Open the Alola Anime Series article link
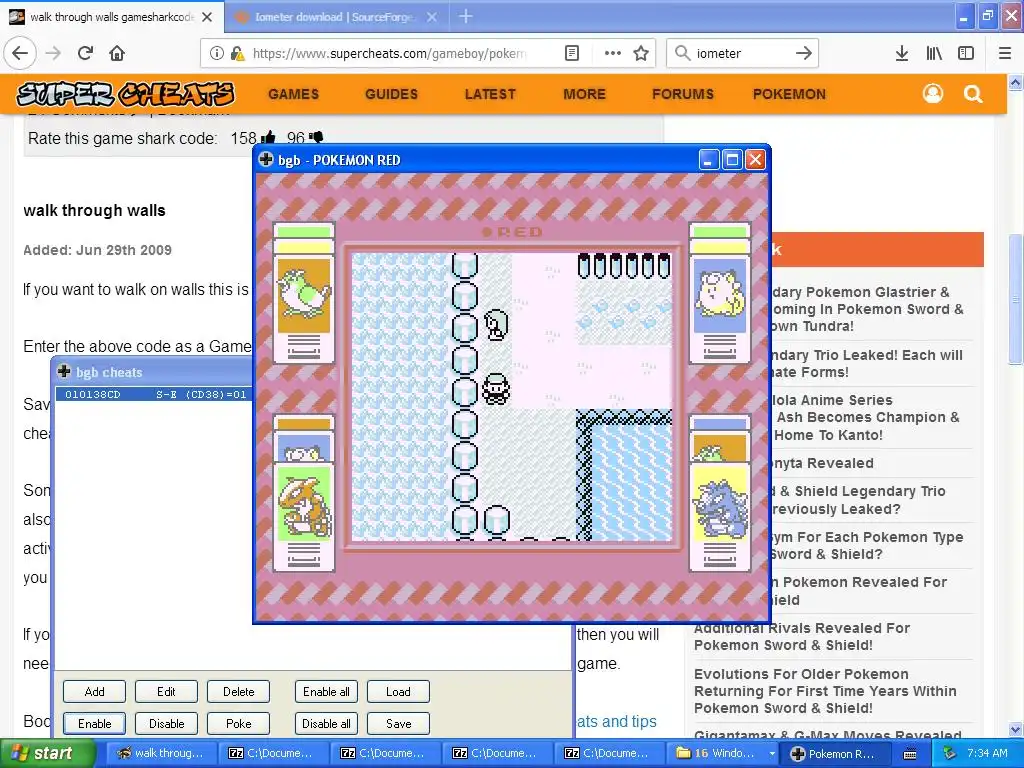Viewport: 1024px width, 768px height. click(x=867, y=417)
